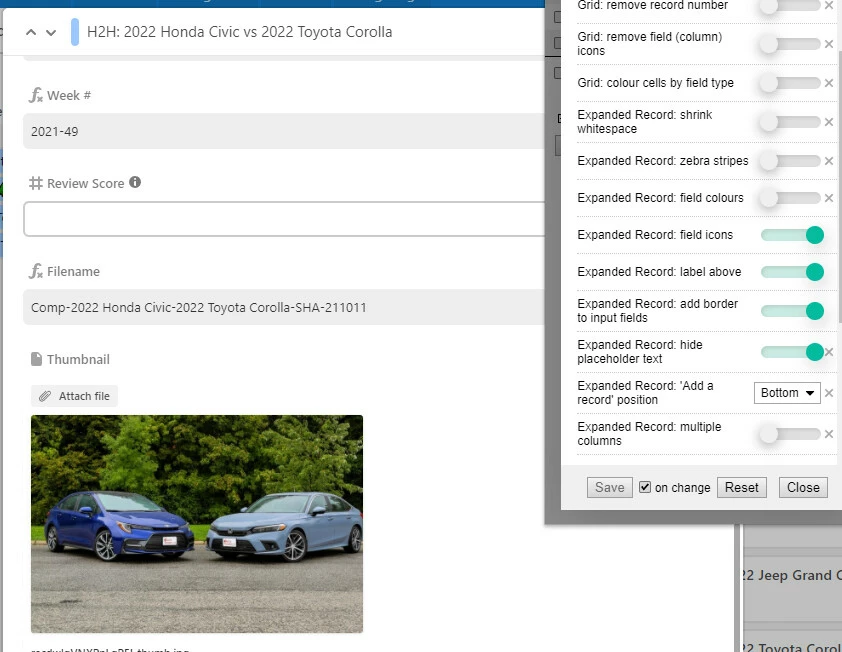842x652 pixels.
Task: Clear the 'Grid: remove field (column) icons' setting
Action: point(829,44)
